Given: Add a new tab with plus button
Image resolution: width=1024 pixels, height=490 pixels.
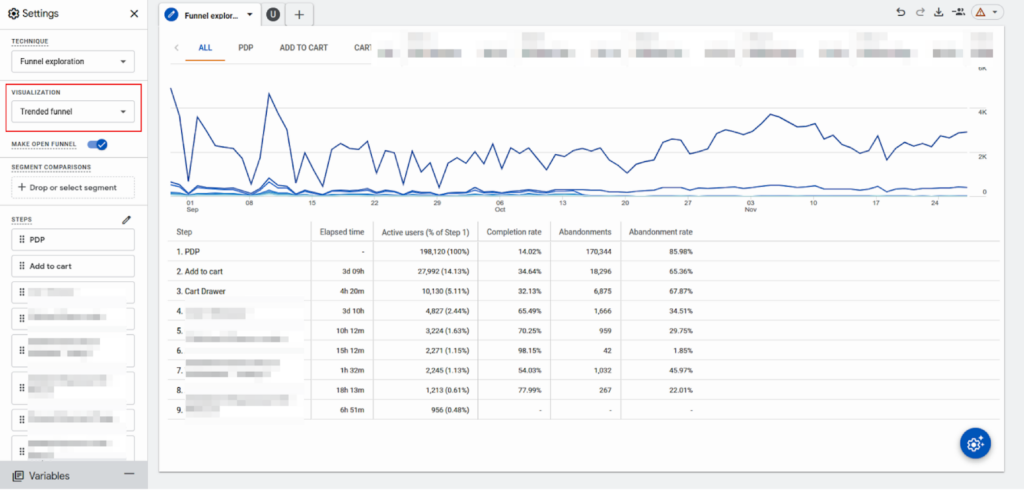Looking at the screenshot, I should click(299, 14).
